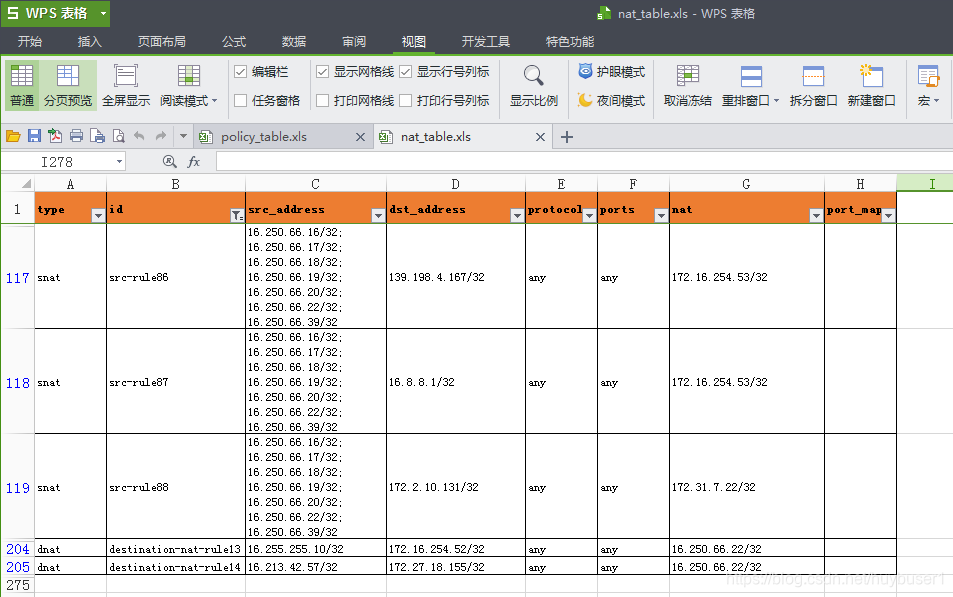Select the 普通 normal view icon

point(22,77)
